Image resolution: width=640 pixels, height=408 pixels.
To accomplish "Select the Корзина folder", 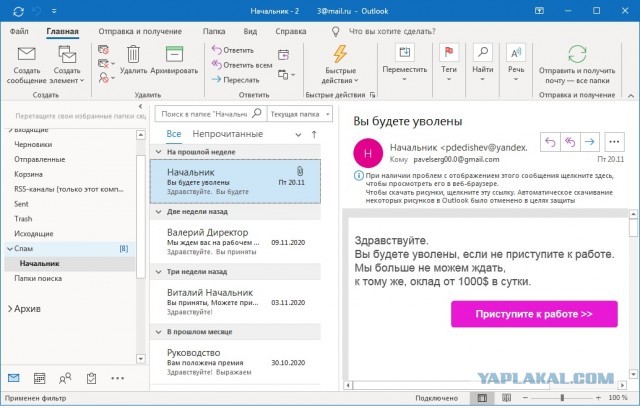I will 28,174.
